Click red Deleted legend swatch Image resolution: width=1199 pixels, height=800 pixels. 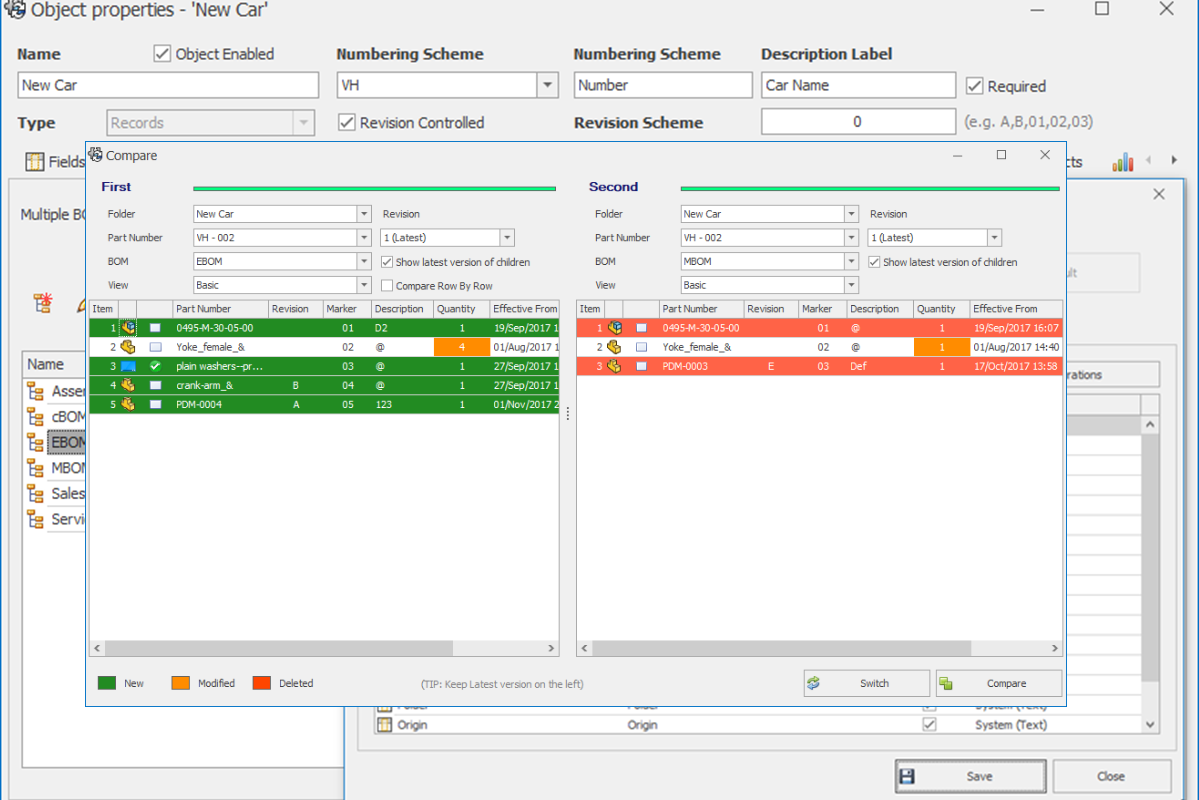pyautogui.click(x=262, y=683)
